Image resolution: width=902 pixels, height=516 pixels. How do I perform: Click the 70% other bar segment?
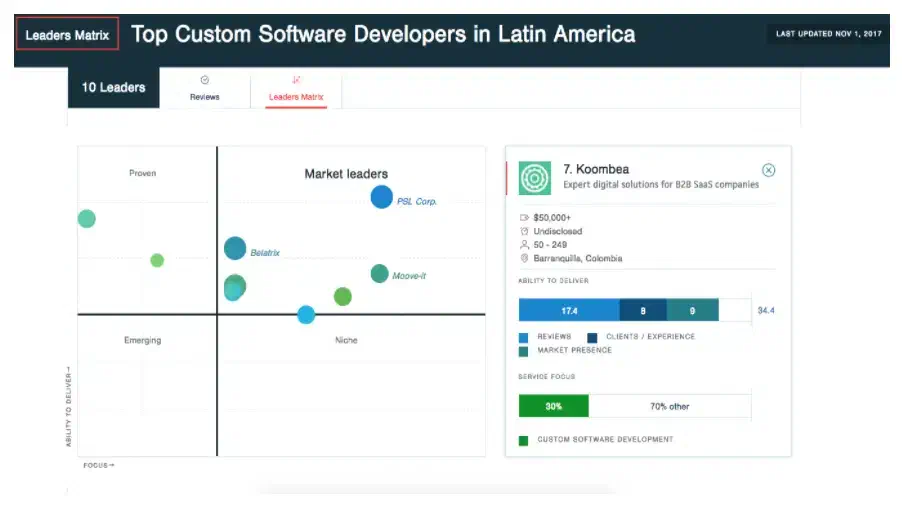point(670,406)
